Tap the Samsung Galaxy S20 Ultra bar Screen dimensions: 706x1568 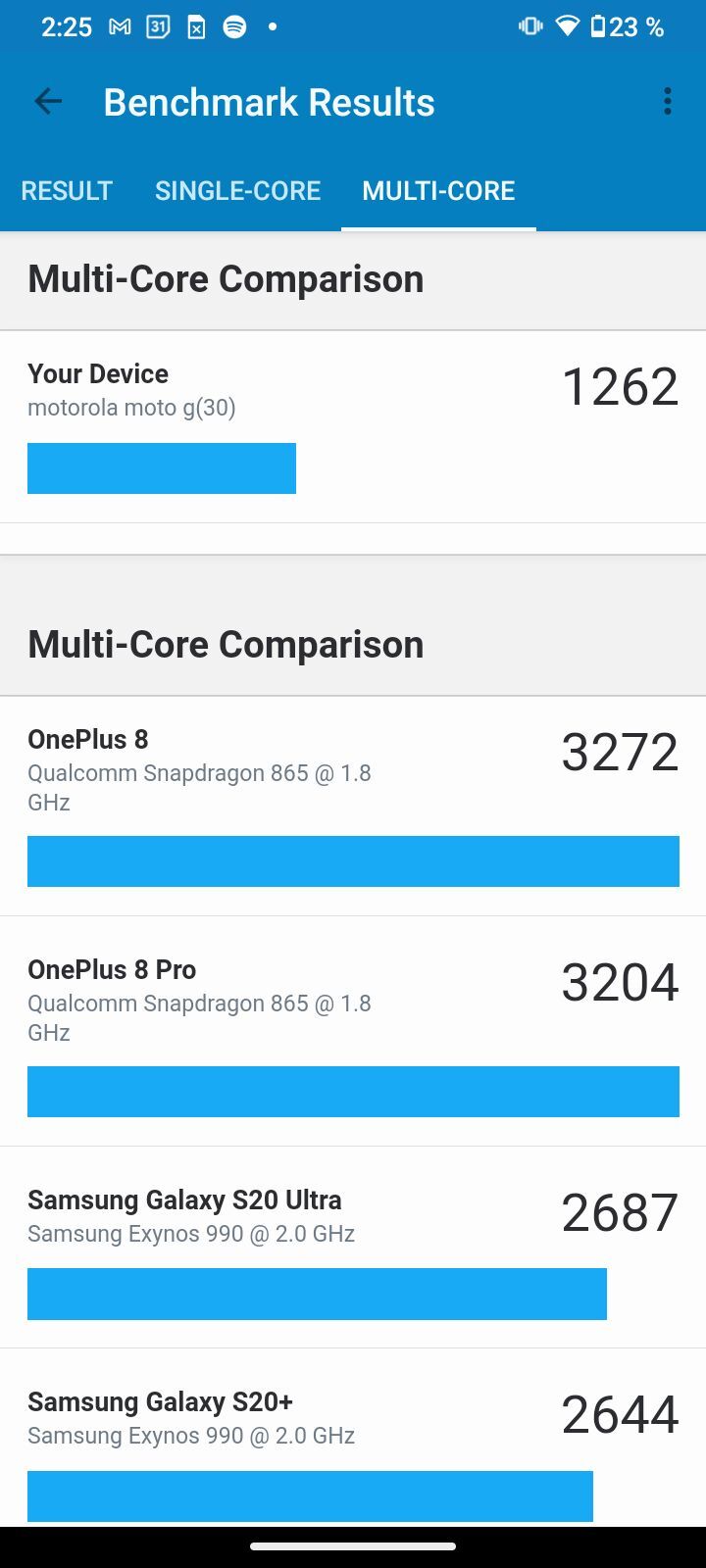pyautogui.click(x=317, y=1294)
